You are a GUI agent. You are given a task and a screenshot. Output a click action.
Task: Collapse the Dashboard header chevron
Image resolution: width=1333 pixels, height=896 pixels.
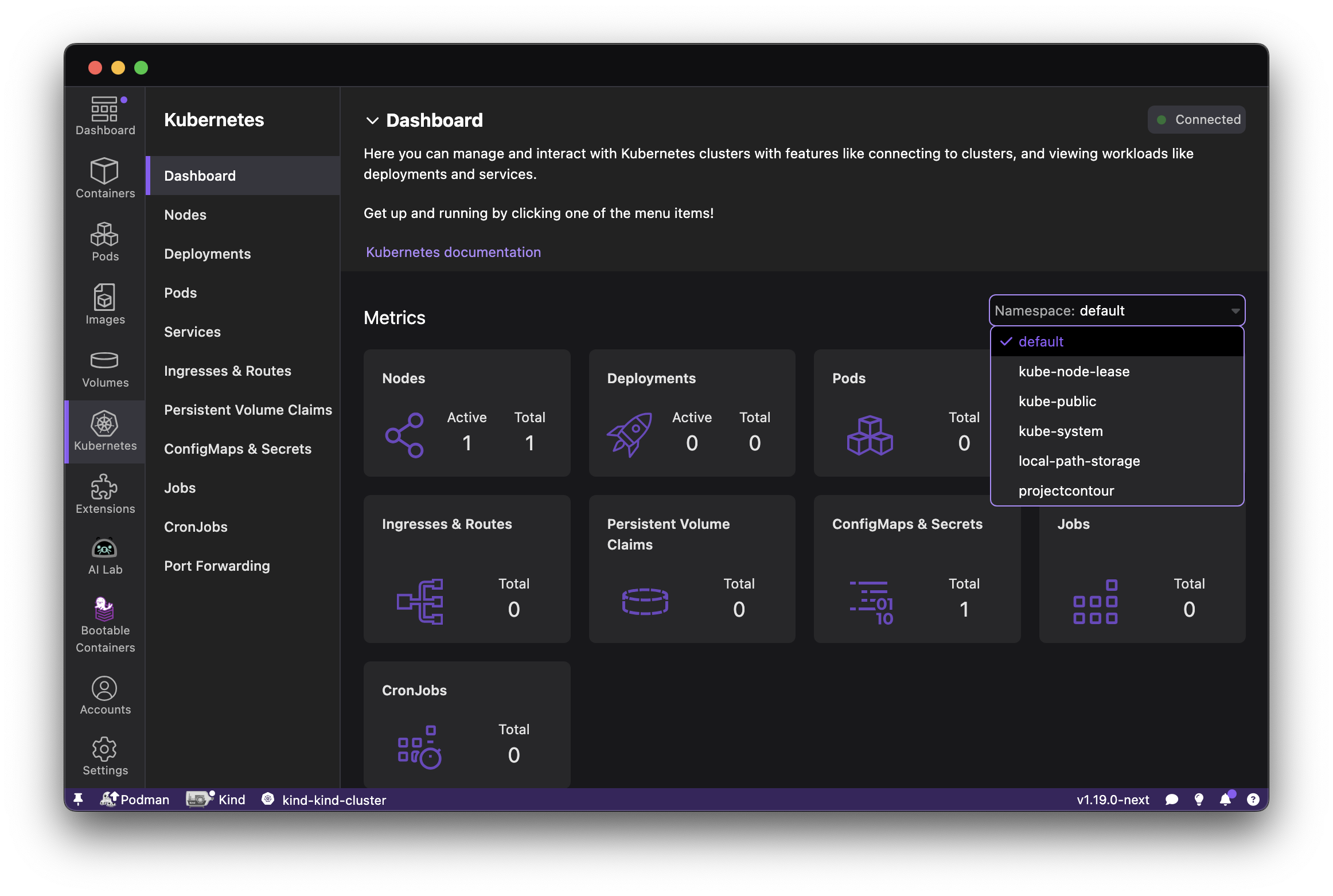(372, 120)
